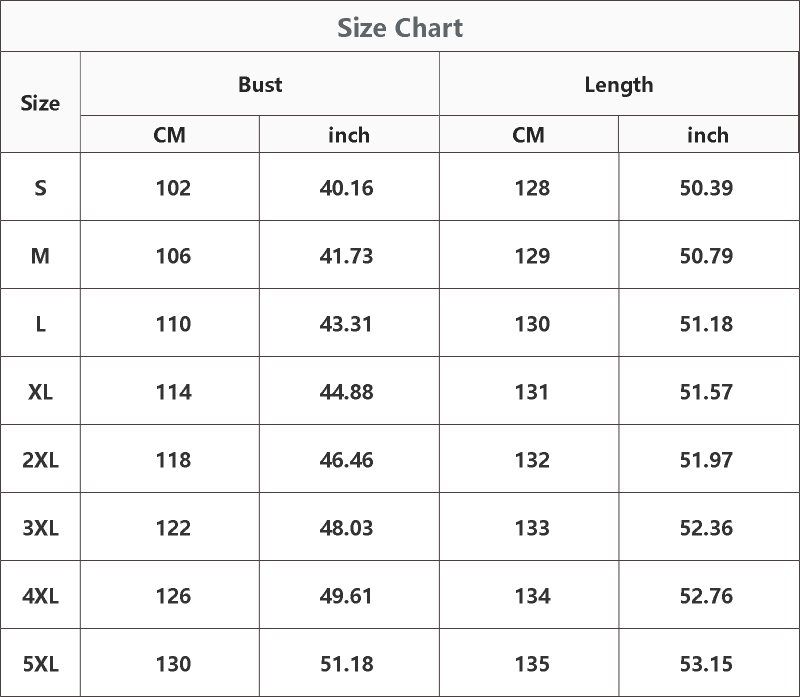
Task: Select the XL size row label
Action: coord(40,392)
